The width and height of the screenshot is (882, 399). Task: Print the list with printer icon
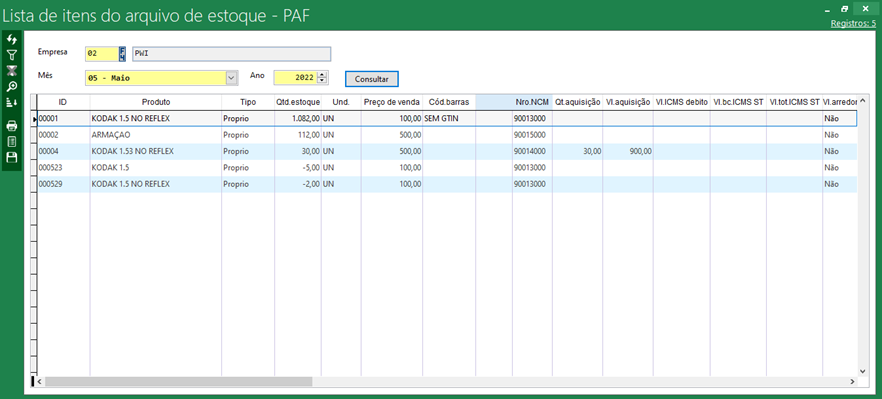[x=11, y=125]
